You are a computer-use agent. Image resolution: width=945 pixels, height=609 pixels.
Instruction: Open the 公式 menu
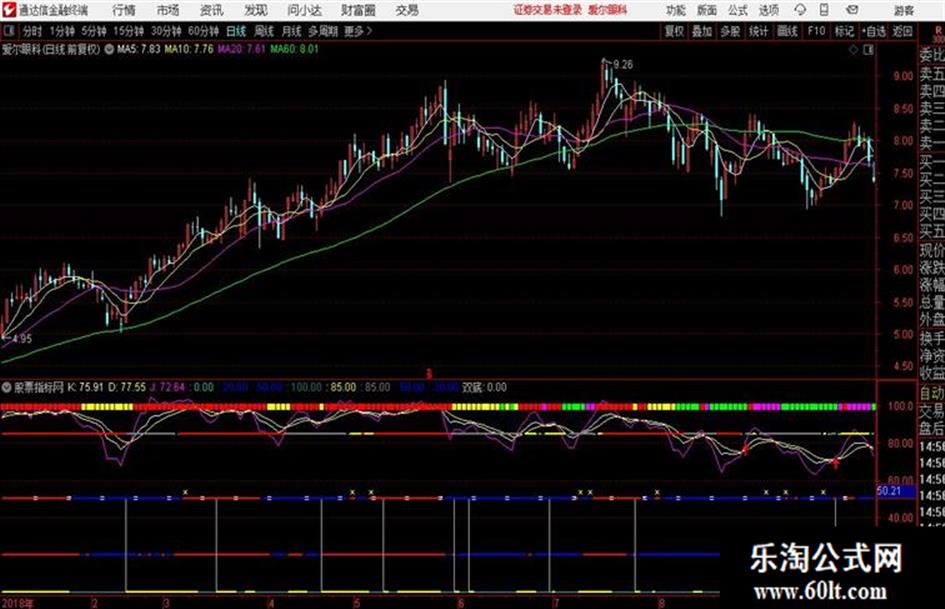pos(737,10)
